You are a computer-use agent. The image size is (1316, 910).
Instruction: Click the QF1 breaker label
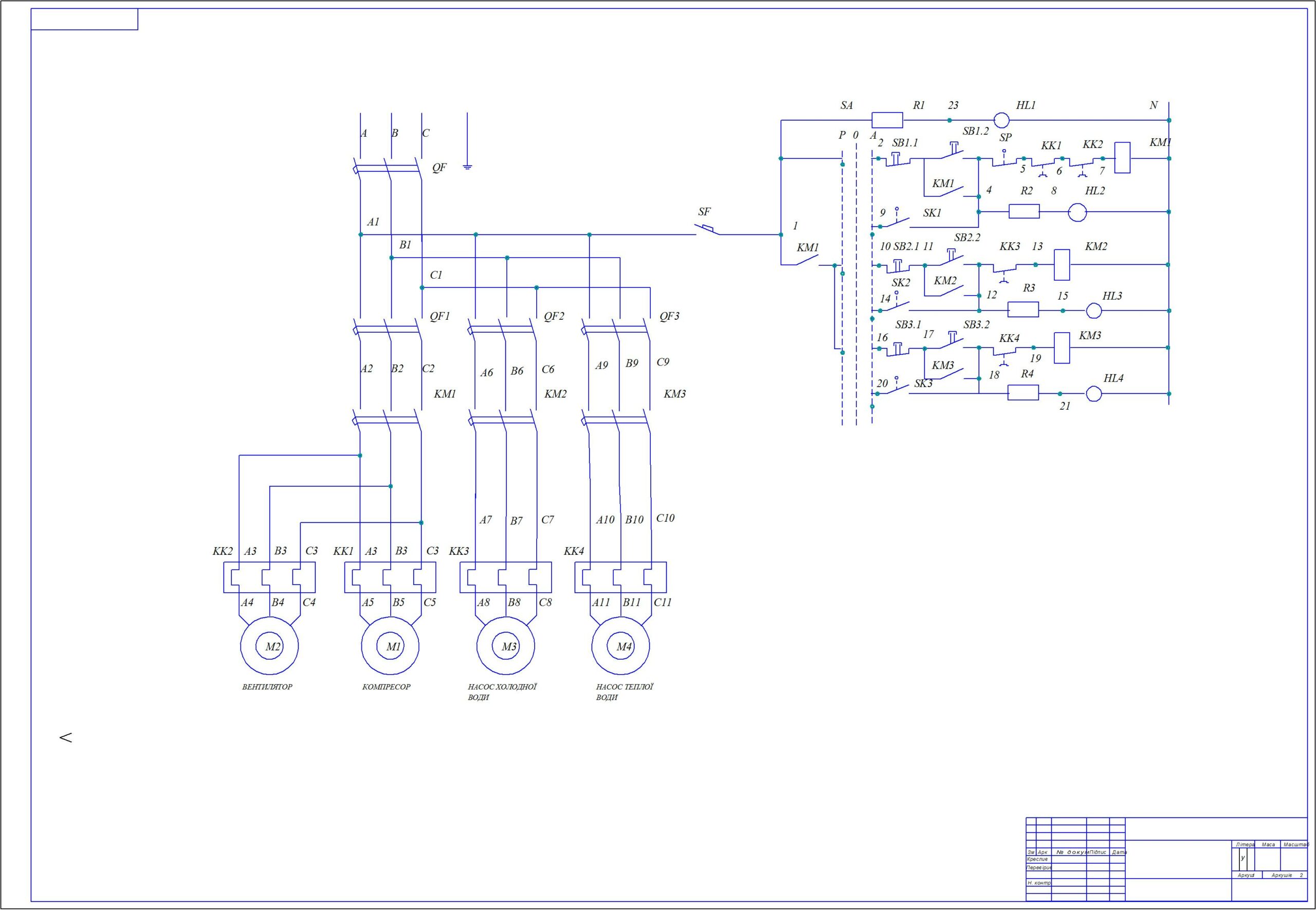(x=440, y=317)
